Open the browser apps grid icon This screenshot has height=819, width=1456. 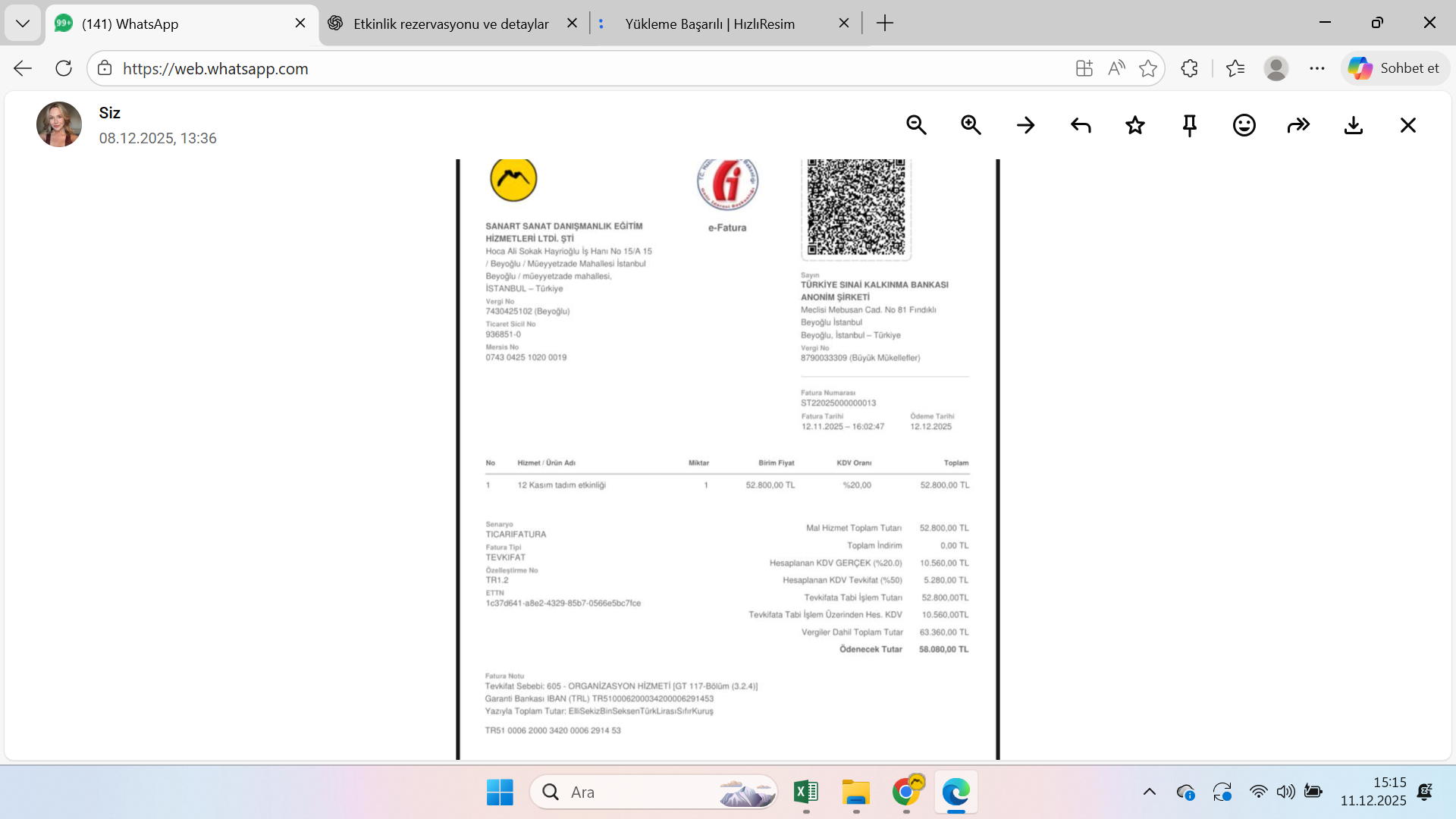tap(1084, 68)
